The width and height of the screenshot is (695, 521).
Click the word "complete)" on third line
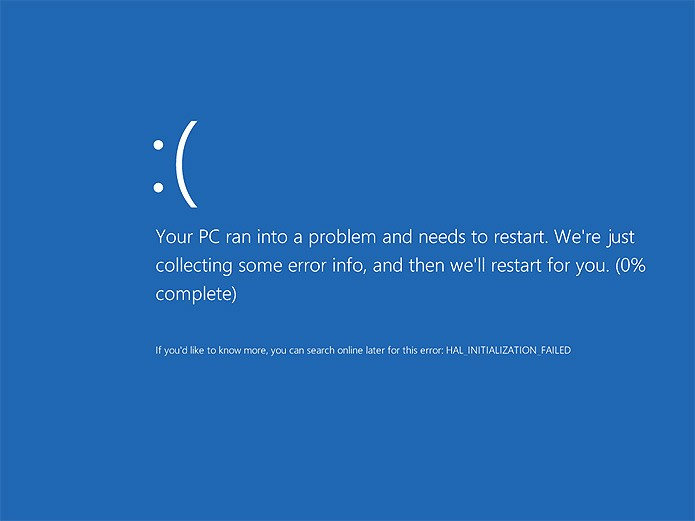[196, 294]
